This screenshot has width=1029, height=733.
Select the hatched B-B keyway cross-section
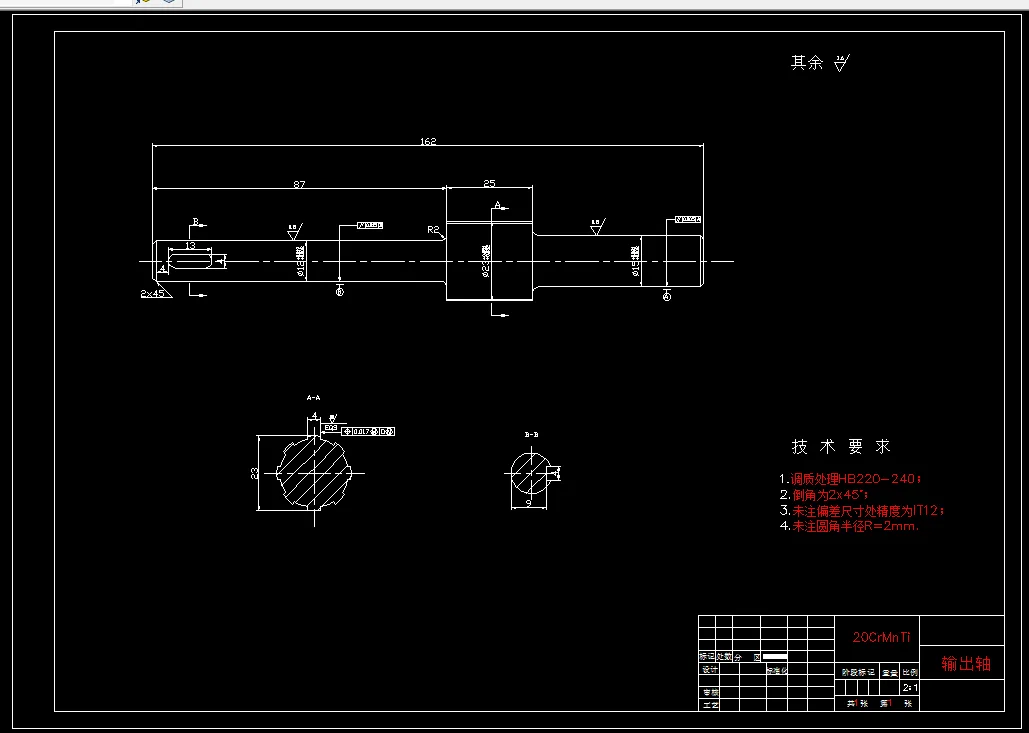click(x=530, y=472)
